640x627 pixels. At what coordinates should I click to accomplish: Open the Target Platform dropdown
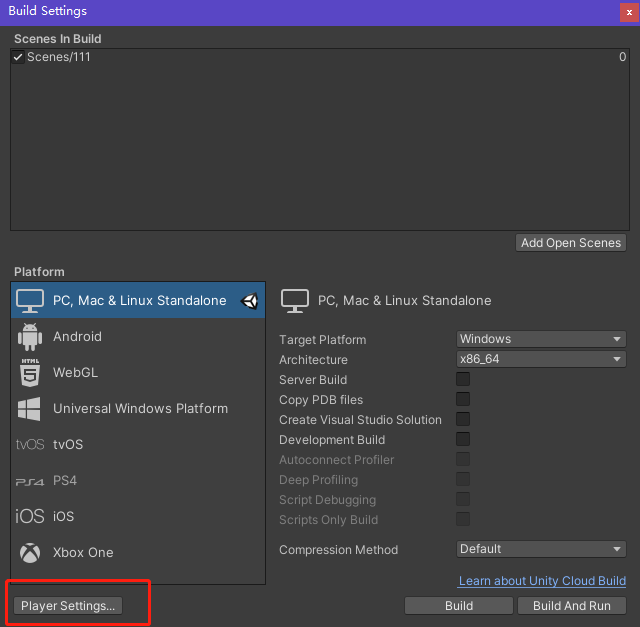pyautogui.click(x=541, y=339)
